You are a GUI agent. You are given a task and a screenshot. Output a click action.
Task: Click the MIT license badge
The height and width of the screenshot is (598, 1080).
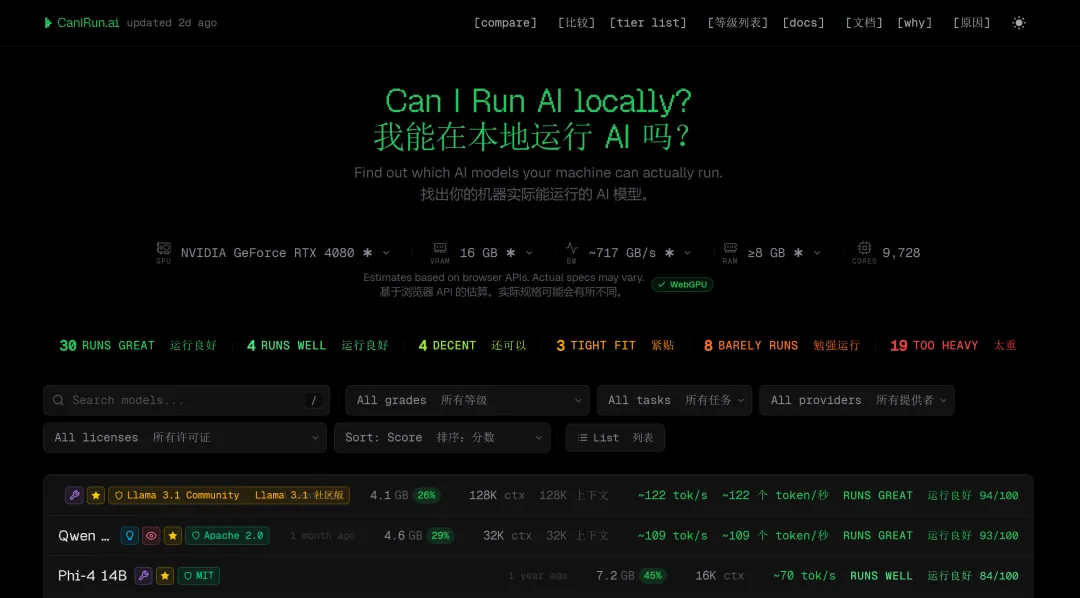pyautogui.click(x=198, y=575)
